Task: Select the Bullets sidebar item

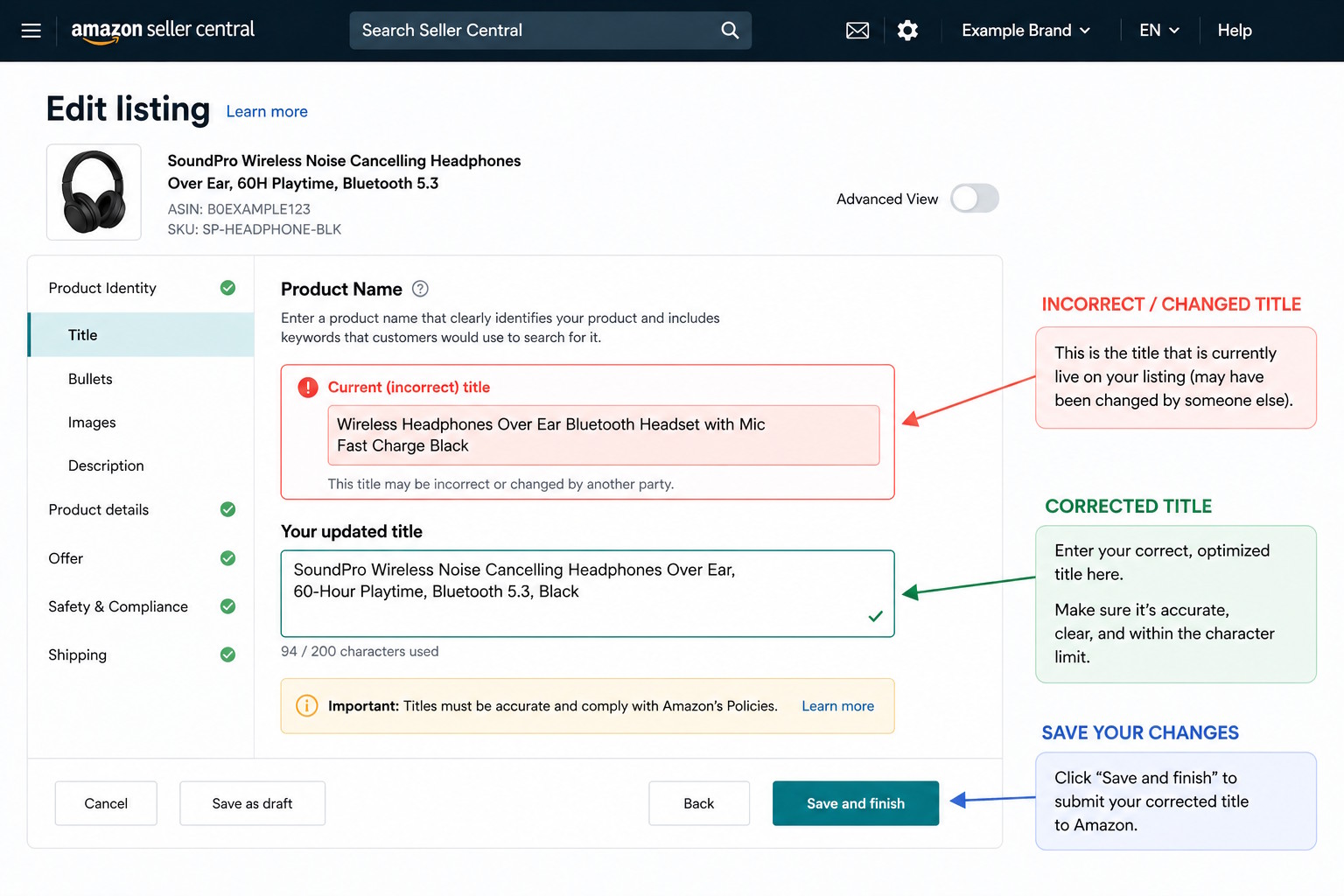Action: coord(90,379)
